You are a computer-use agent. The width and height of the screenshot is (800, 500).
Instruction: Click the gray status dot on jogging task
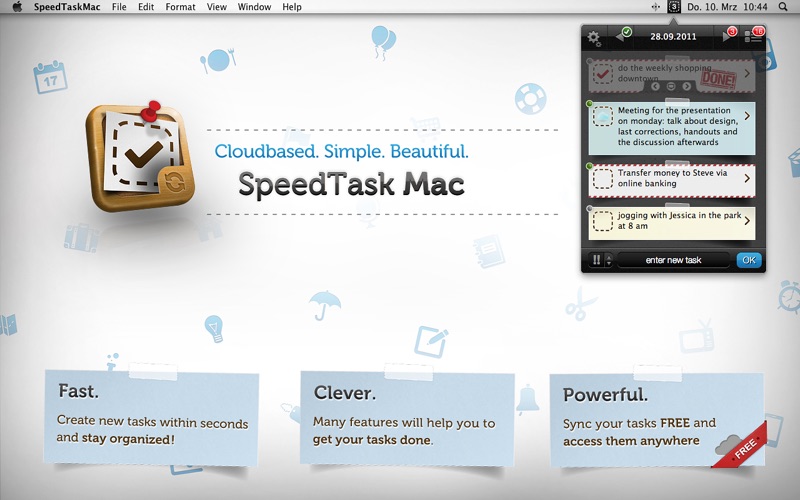[x=589, y=208]
